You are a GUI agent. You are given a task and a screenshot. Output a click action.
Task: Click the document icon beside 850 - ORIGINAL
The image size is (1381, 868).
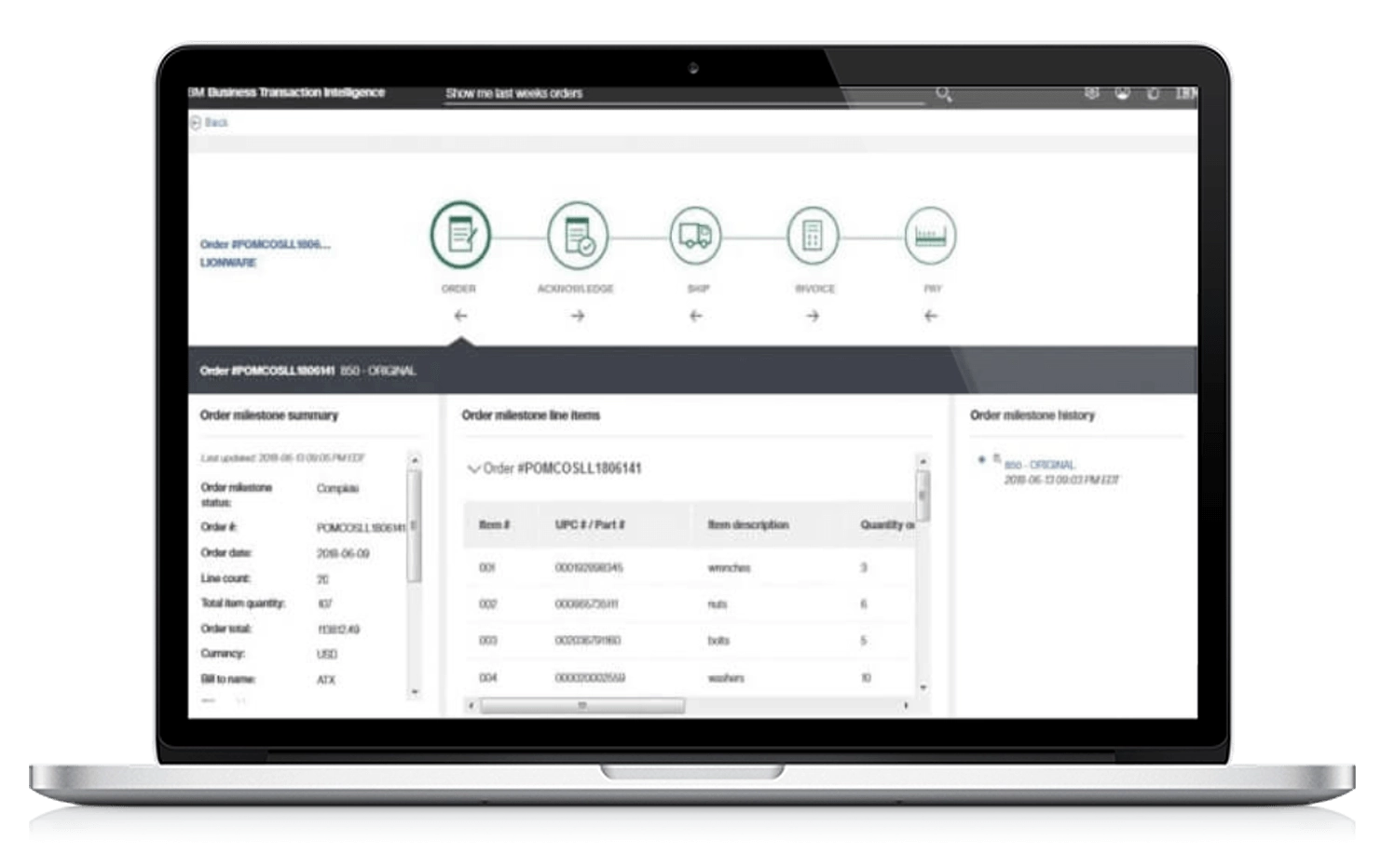point(996,458)
